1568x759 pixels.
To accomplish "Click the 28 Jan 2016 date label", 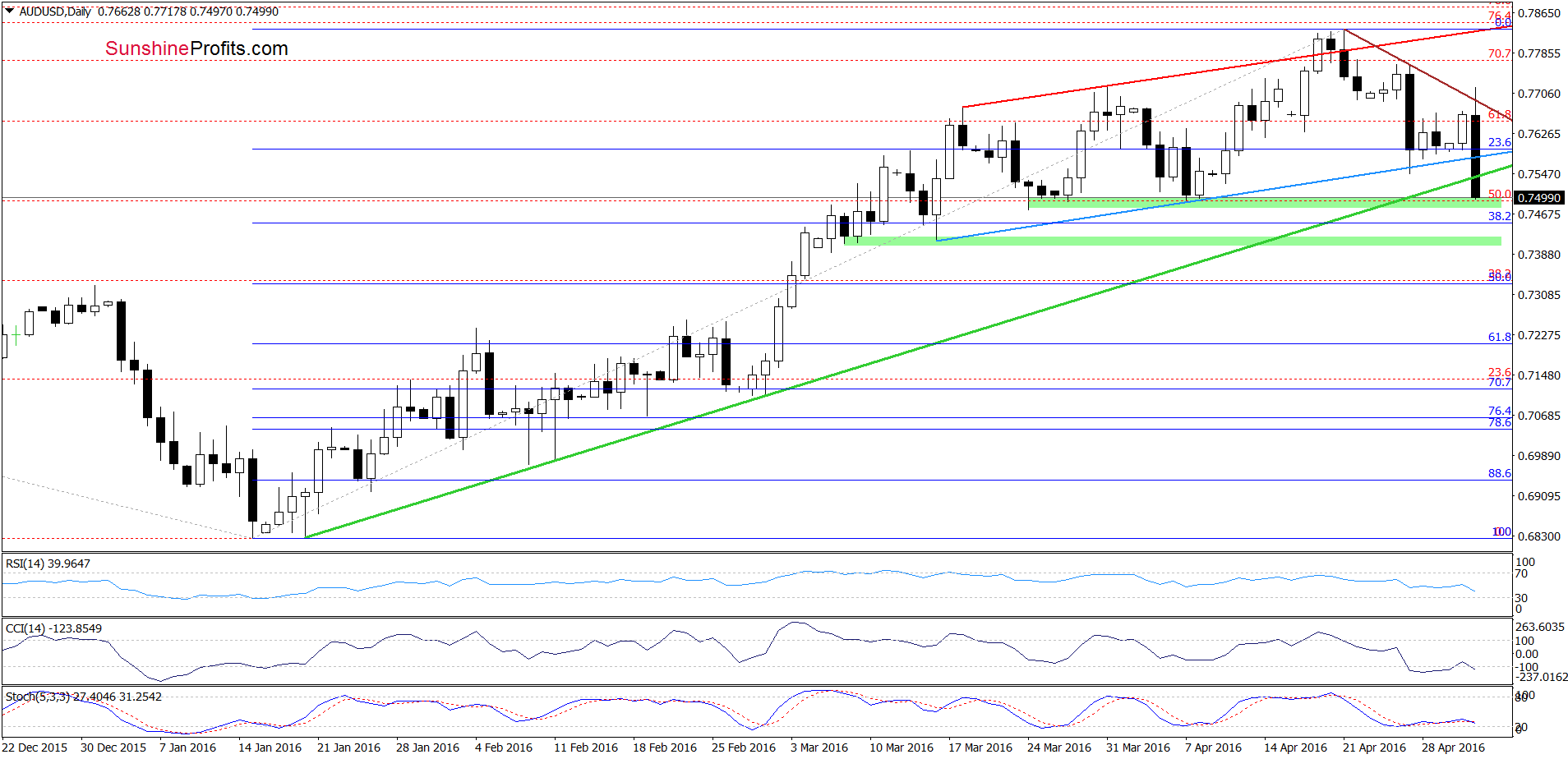I will 427,747.
